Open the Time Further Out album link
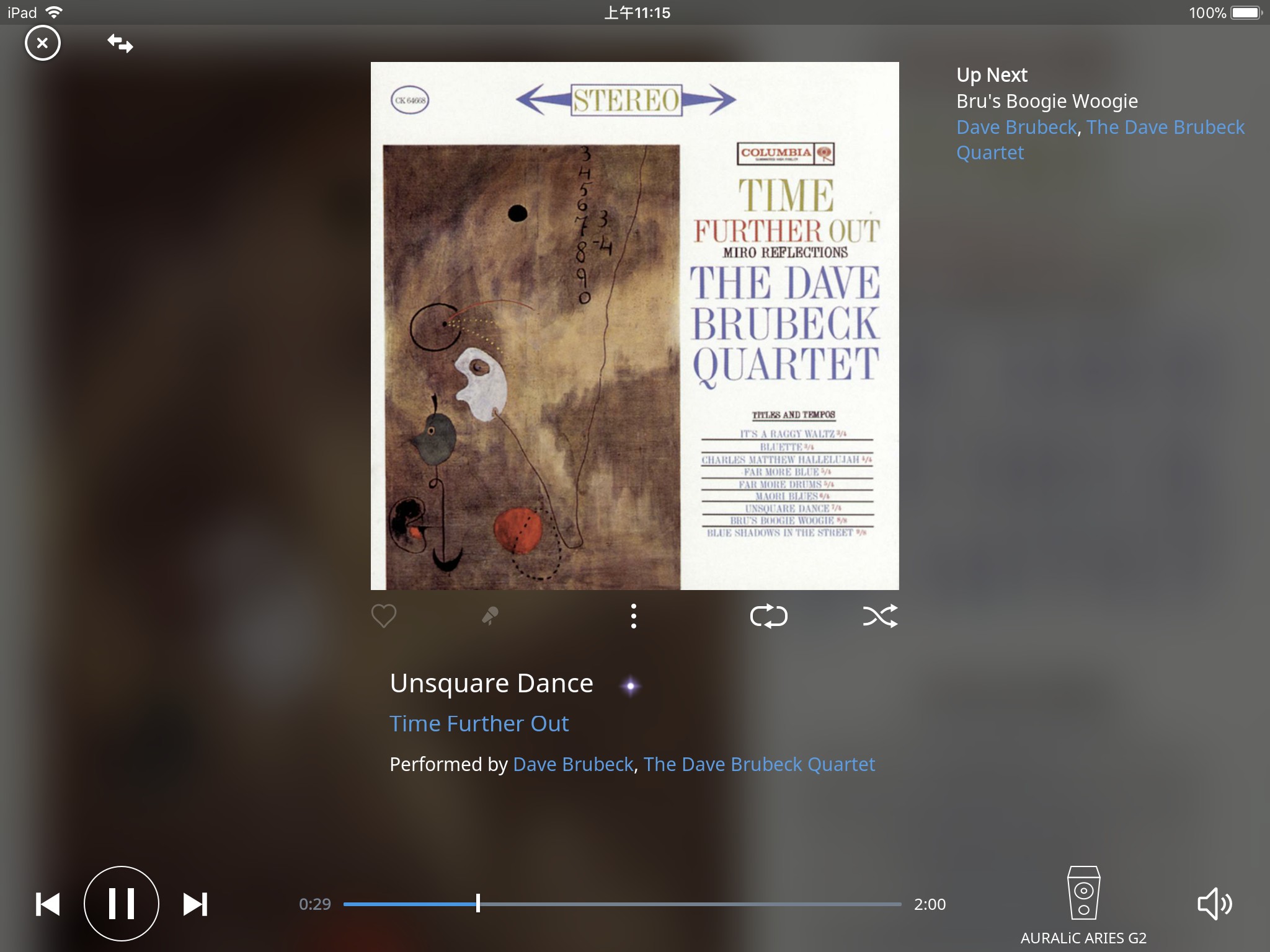This screenshot has width=1270, height=952. coord(479,723)
